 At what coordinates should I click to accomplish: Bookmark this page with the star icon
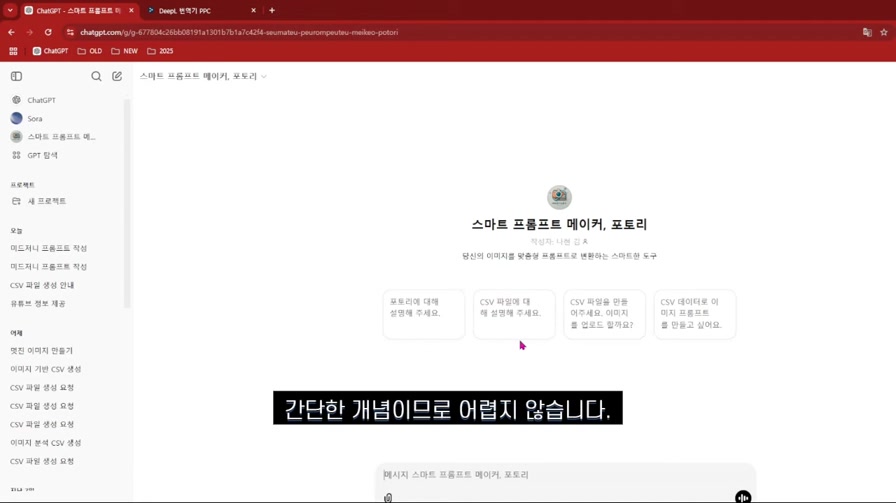884,33
